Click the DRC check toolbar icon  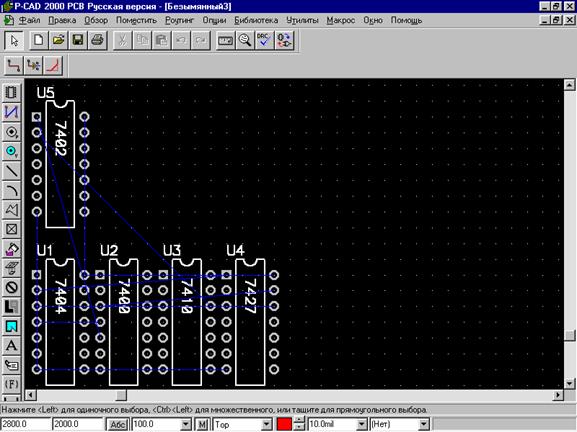coord(265,40)
